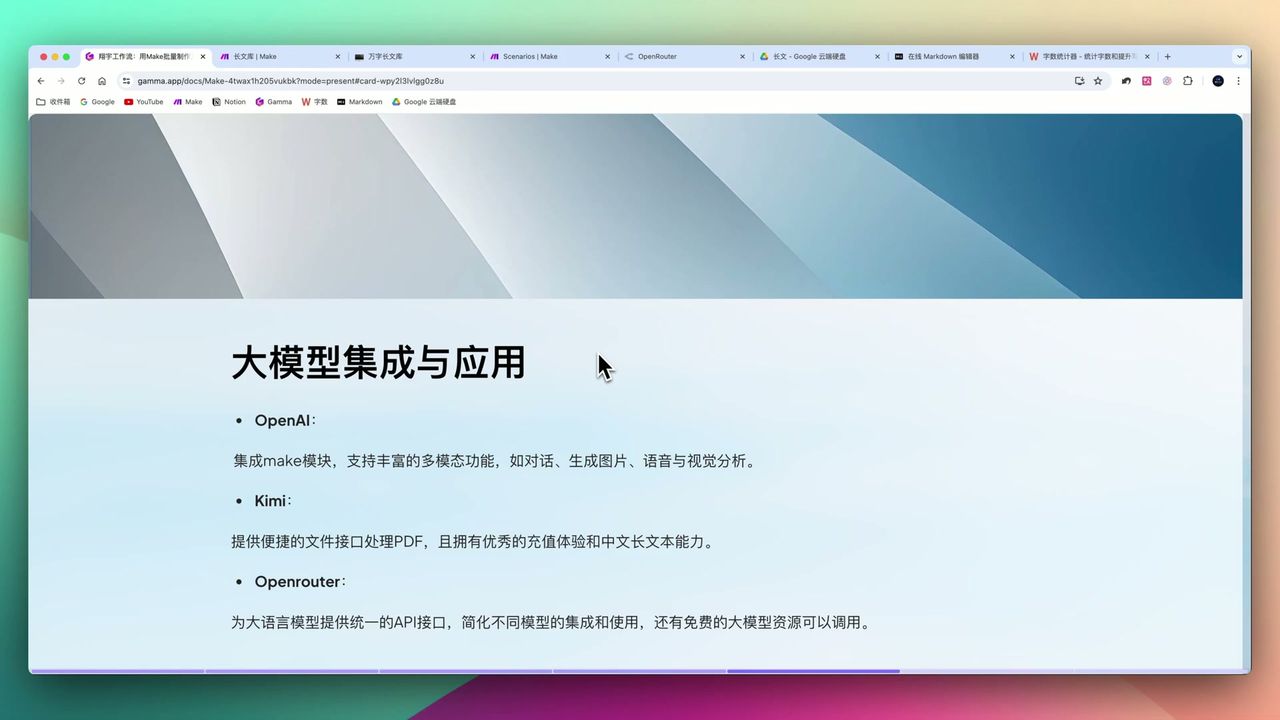1280x720 pixels.
Task: Click the install site icon in address bar
Action: click(x=1080, y=81)
